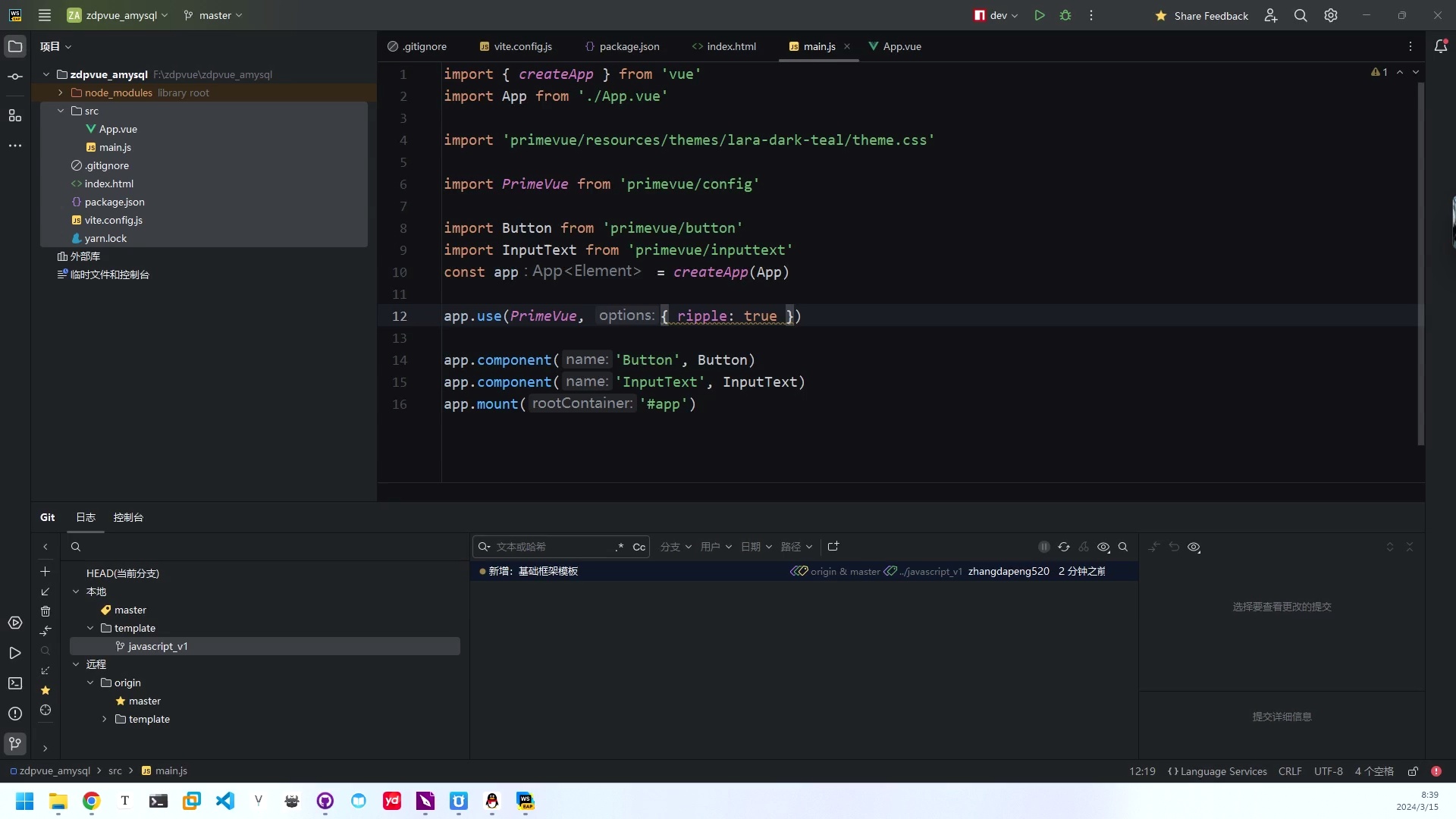Run the dev configuration with green play icon
Image resolution: width=1456 pixels, height=819 pixels.
click(x=1039, y=15)
